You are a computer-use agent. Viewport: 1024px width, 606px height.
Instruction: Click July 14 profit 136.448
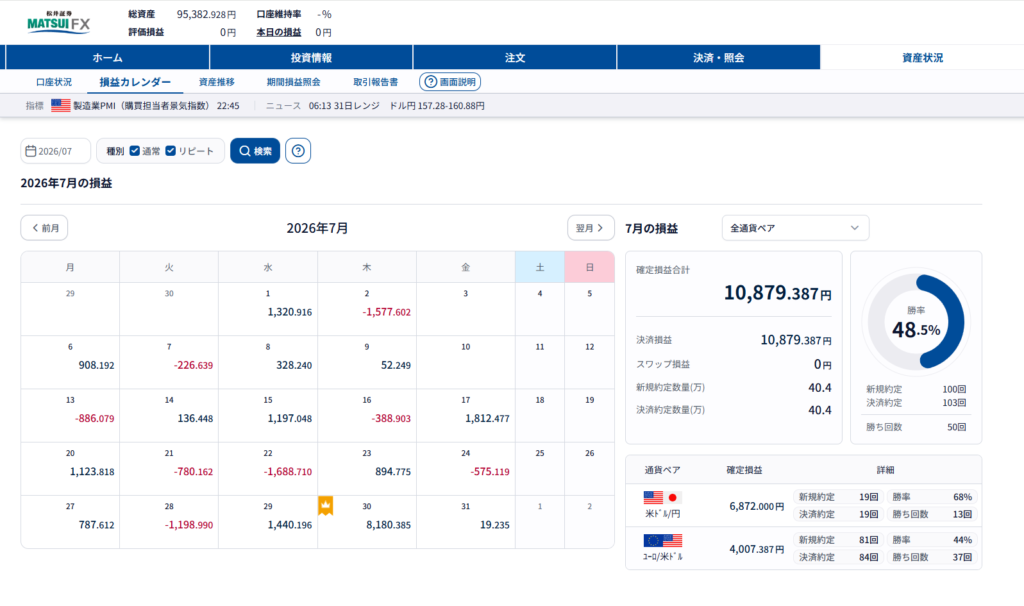coord(195,419)
